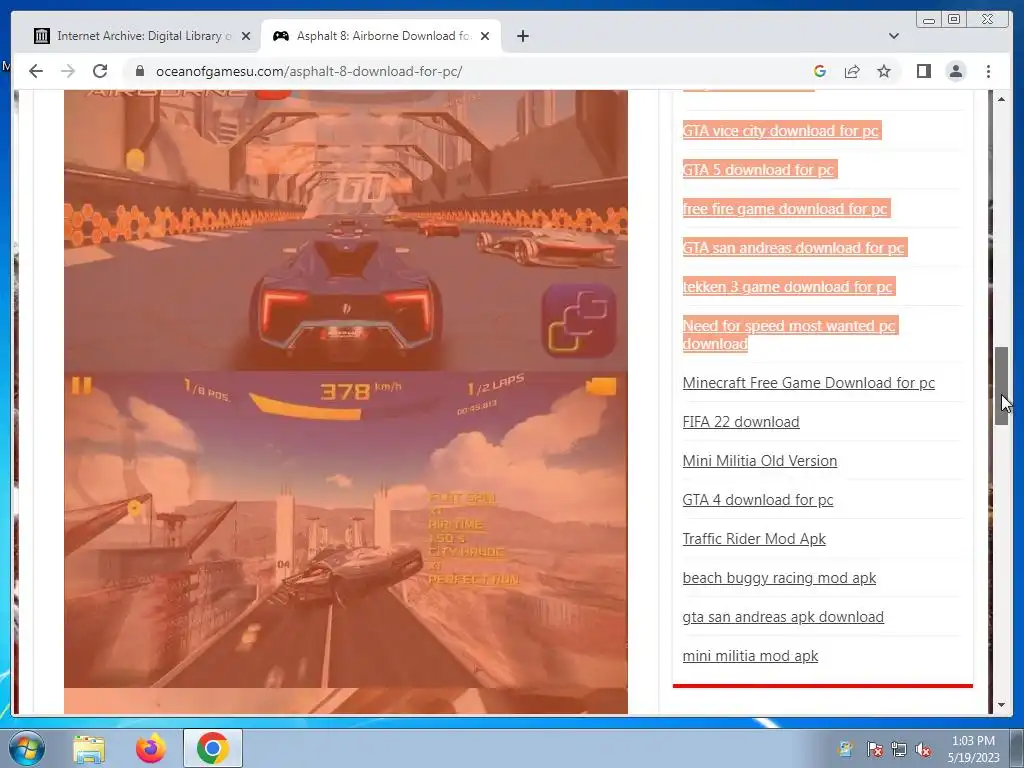
Task: Reload the current page
Action: point(100,71)
